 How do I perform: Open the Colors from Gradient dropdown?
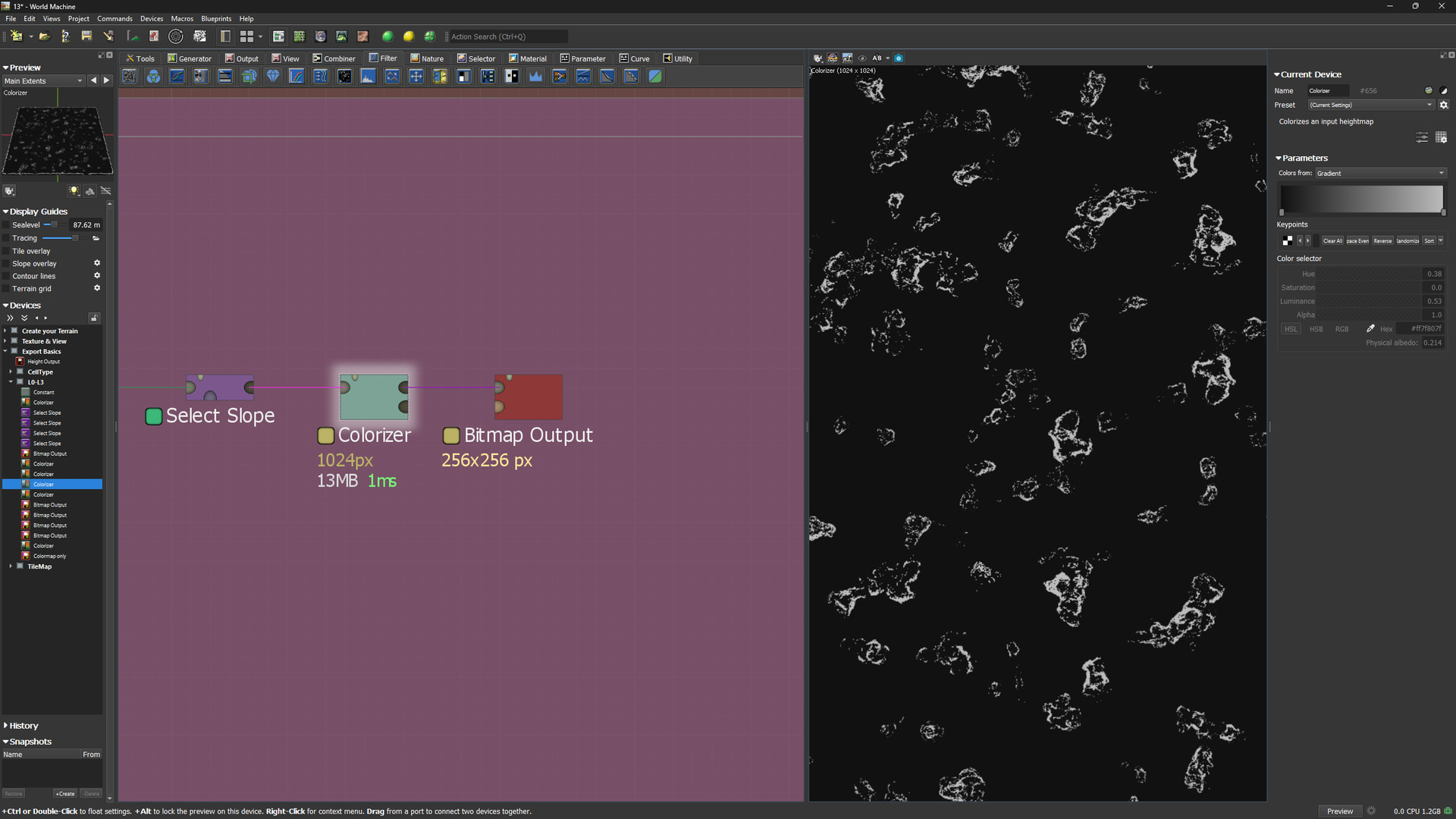click(1380, 173)
